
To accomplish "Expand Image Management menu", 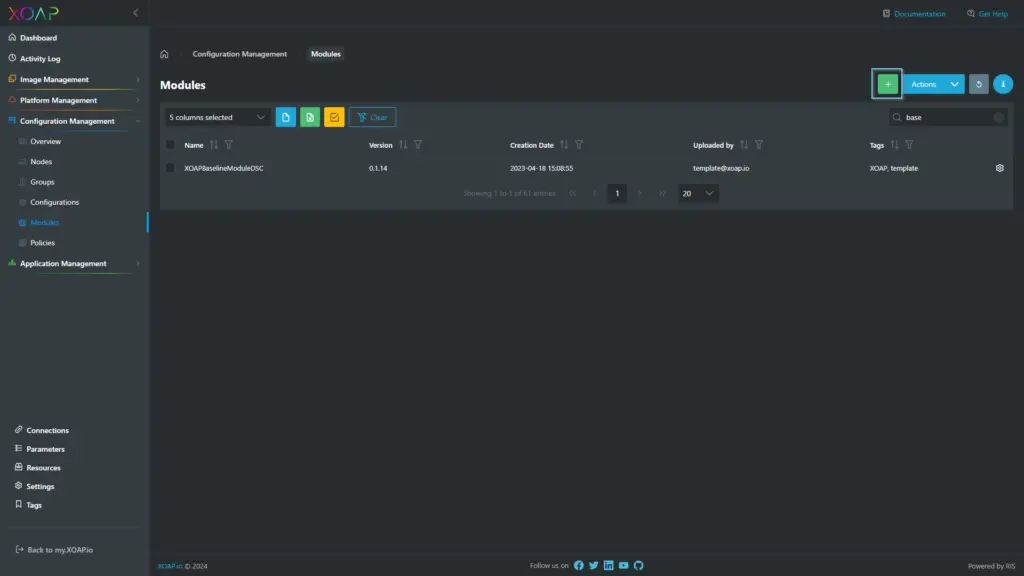I will (x=74, y=80).
